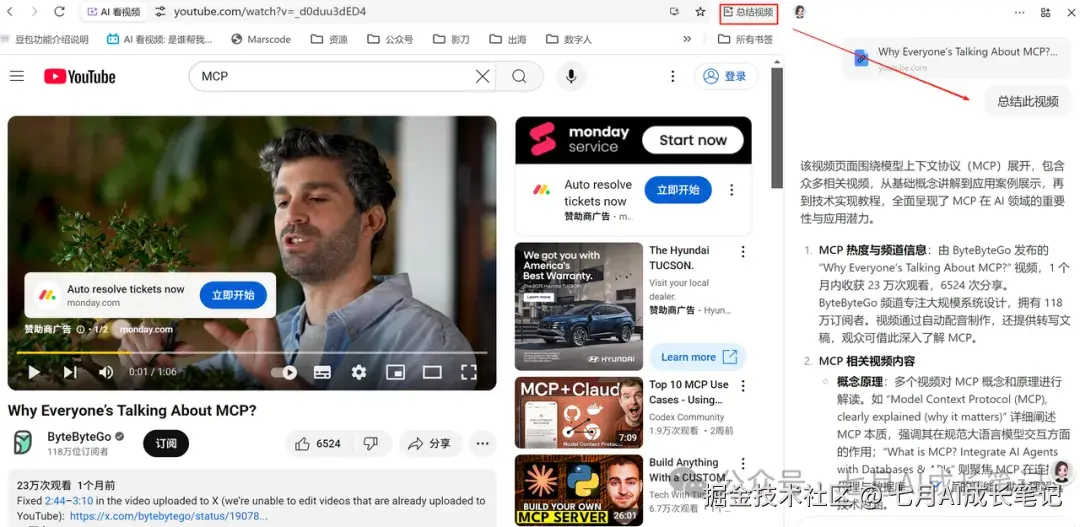This screenshot has width=1080, height=527.
Task: Open YouTube settings three-dot menu
Action: click(x=673, y=76)
